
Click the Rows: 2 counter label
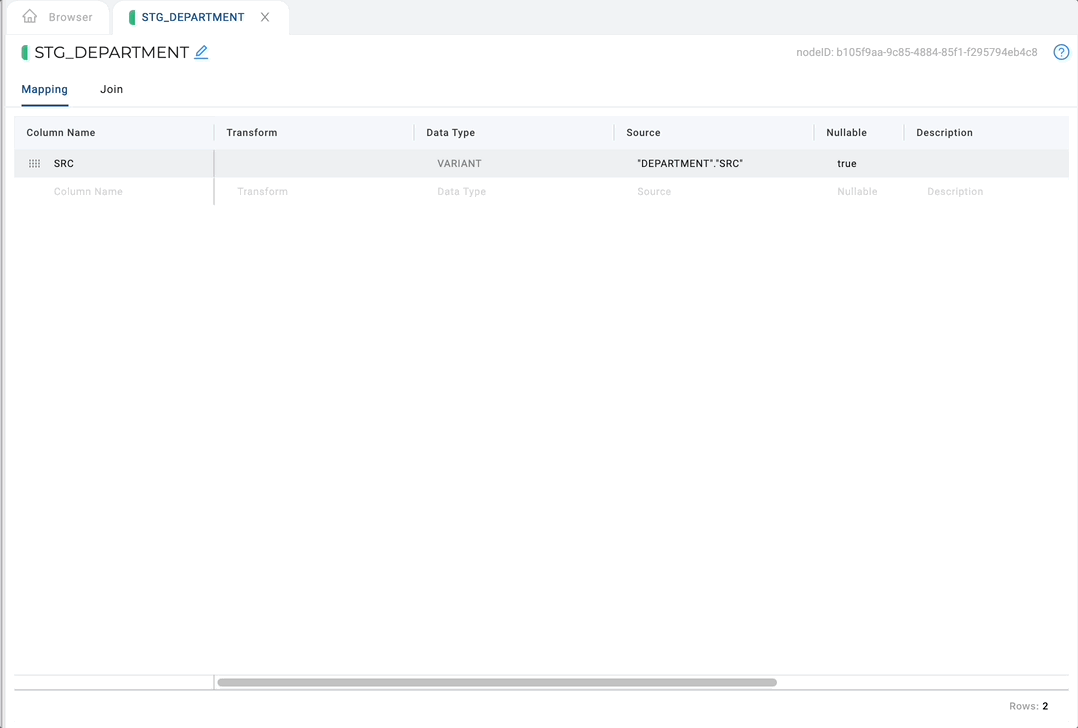[x=1028, y=705]
